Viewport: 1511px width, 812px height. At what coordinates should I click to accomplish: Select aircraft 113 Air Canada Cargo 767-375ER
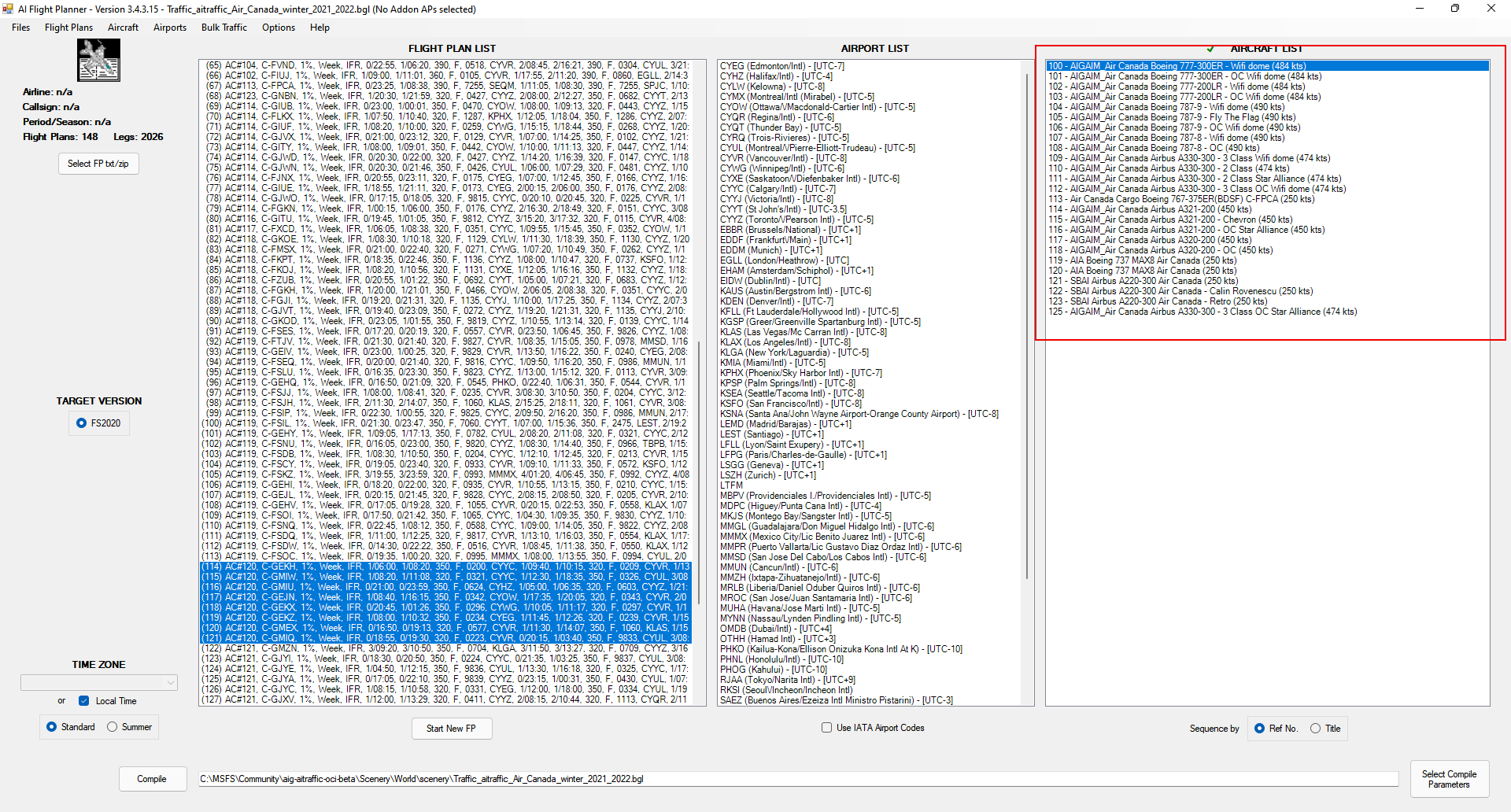click(x=1267, y=199)
